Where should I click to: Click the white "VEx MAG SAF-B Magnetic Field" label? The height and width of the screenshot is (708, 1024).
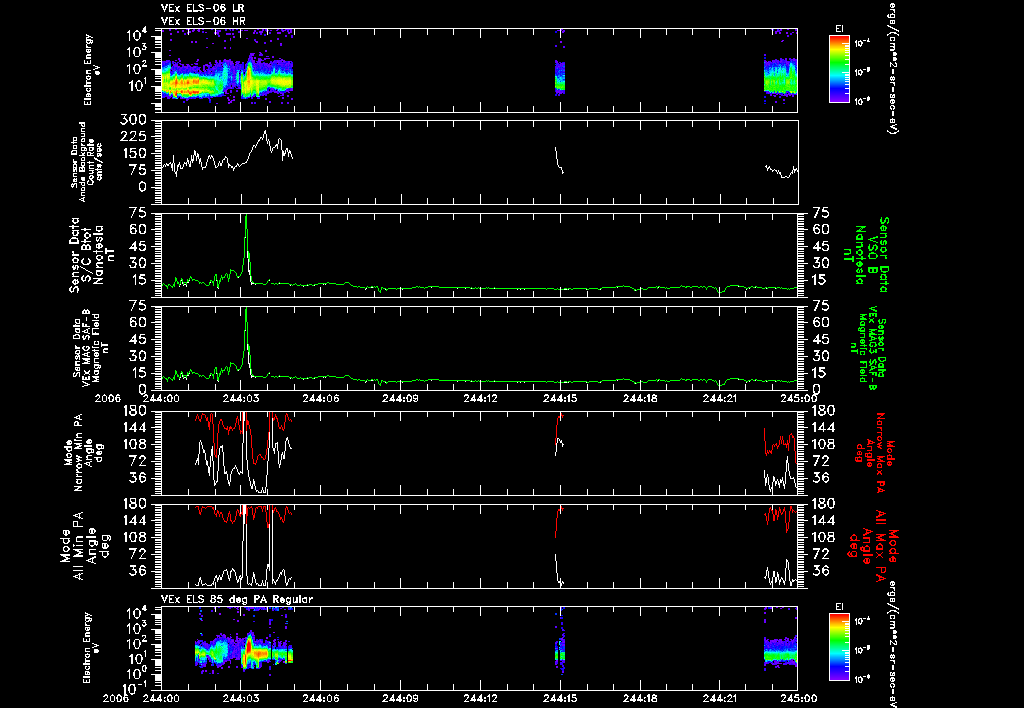pyautogui.click(x=90, y=349)
